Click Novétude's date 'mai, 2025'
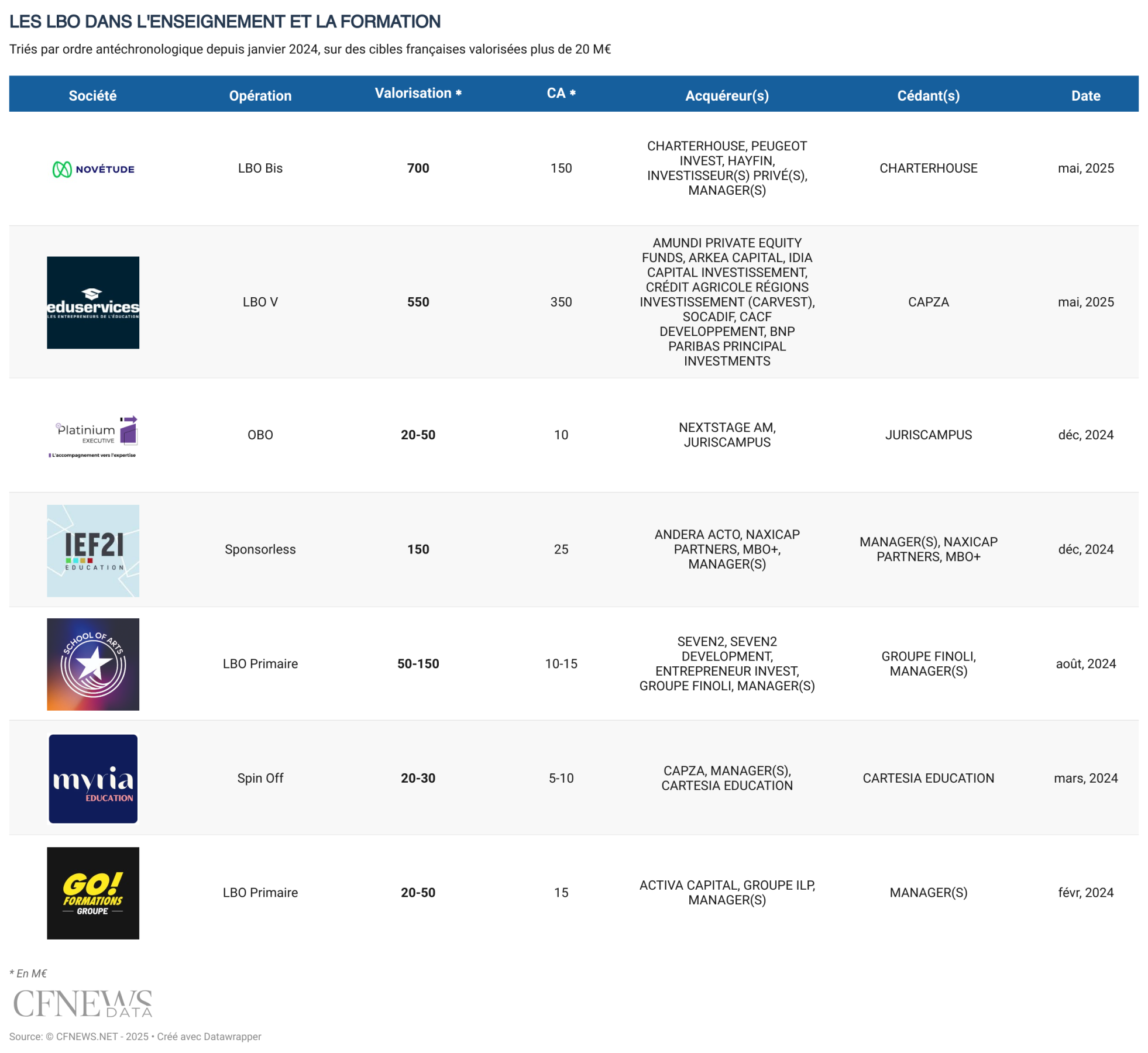1148x1053 pixels. (x=1085, y=168)
